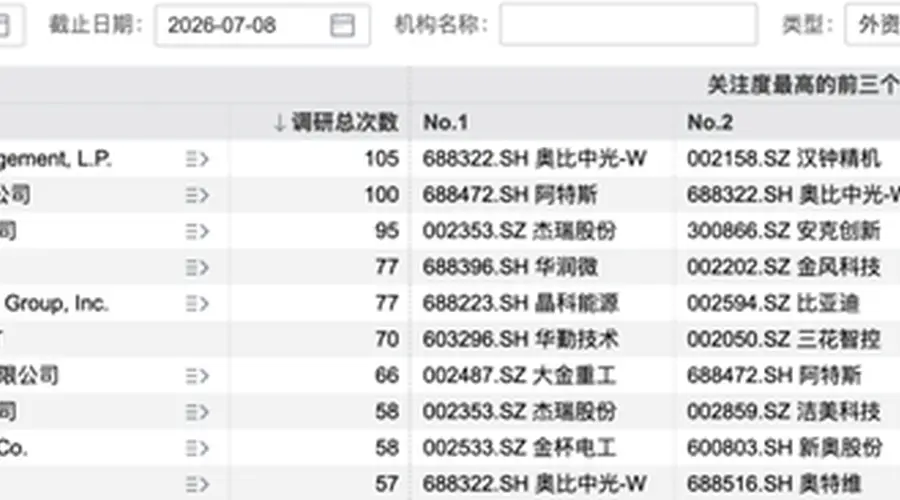The image size is (900, 500).
Task: Focus the 机构名称 text input
Action: [628, 24]
